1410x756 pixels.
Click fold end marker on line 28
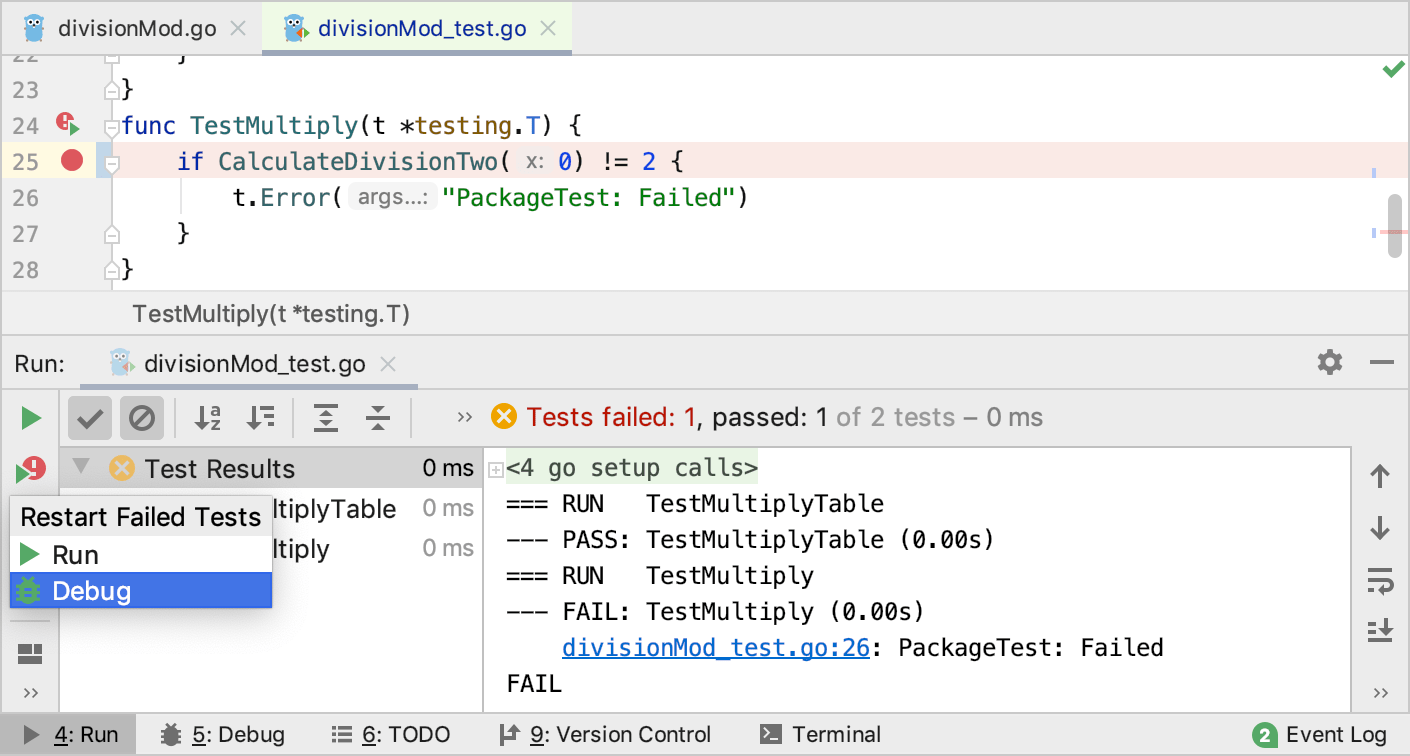[112, 270]
